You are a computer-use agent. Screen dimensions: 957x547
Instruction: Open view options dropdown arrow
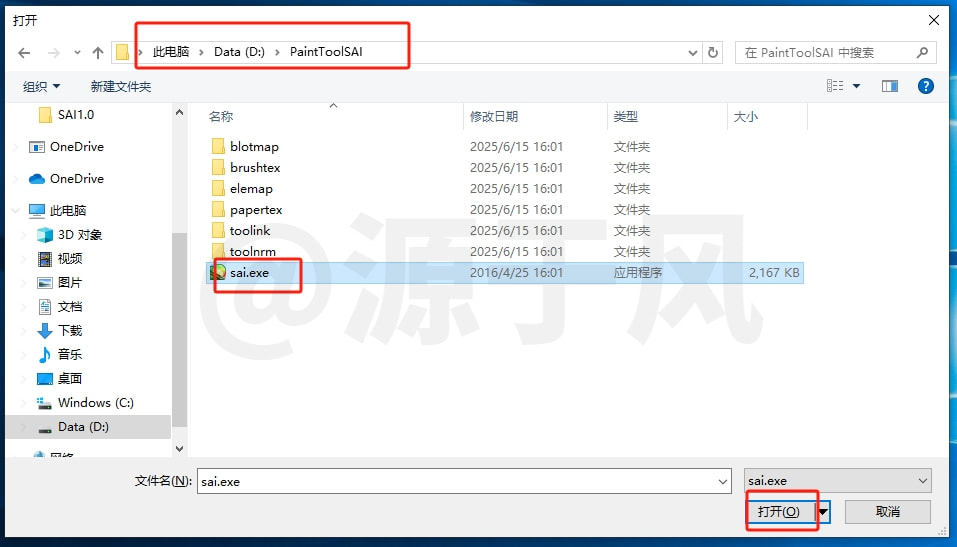pyautogui.click(x=856, y=86)
